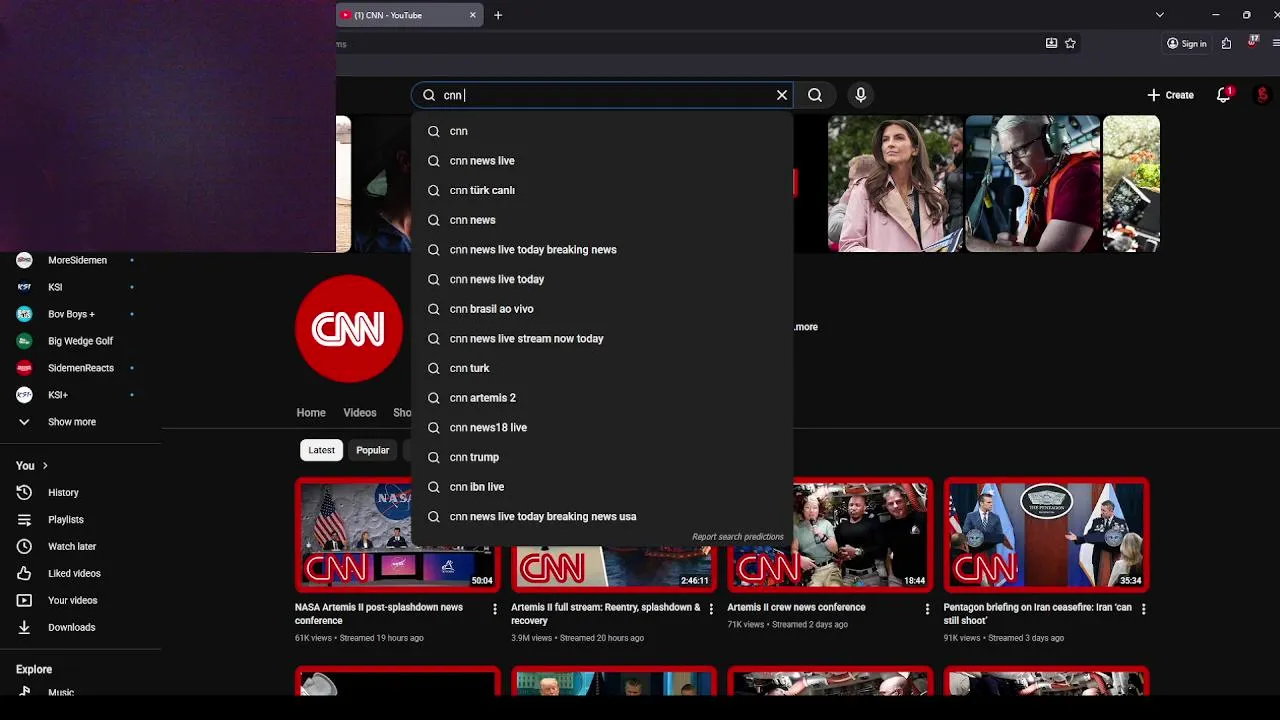Open Downloads in sidebar
1280x720 pixels.
tap(72, 628)
